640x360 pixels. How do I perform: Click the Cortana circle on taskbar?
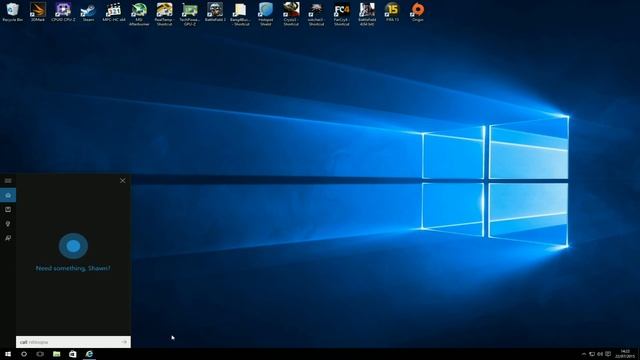click(x=24, y=354)
